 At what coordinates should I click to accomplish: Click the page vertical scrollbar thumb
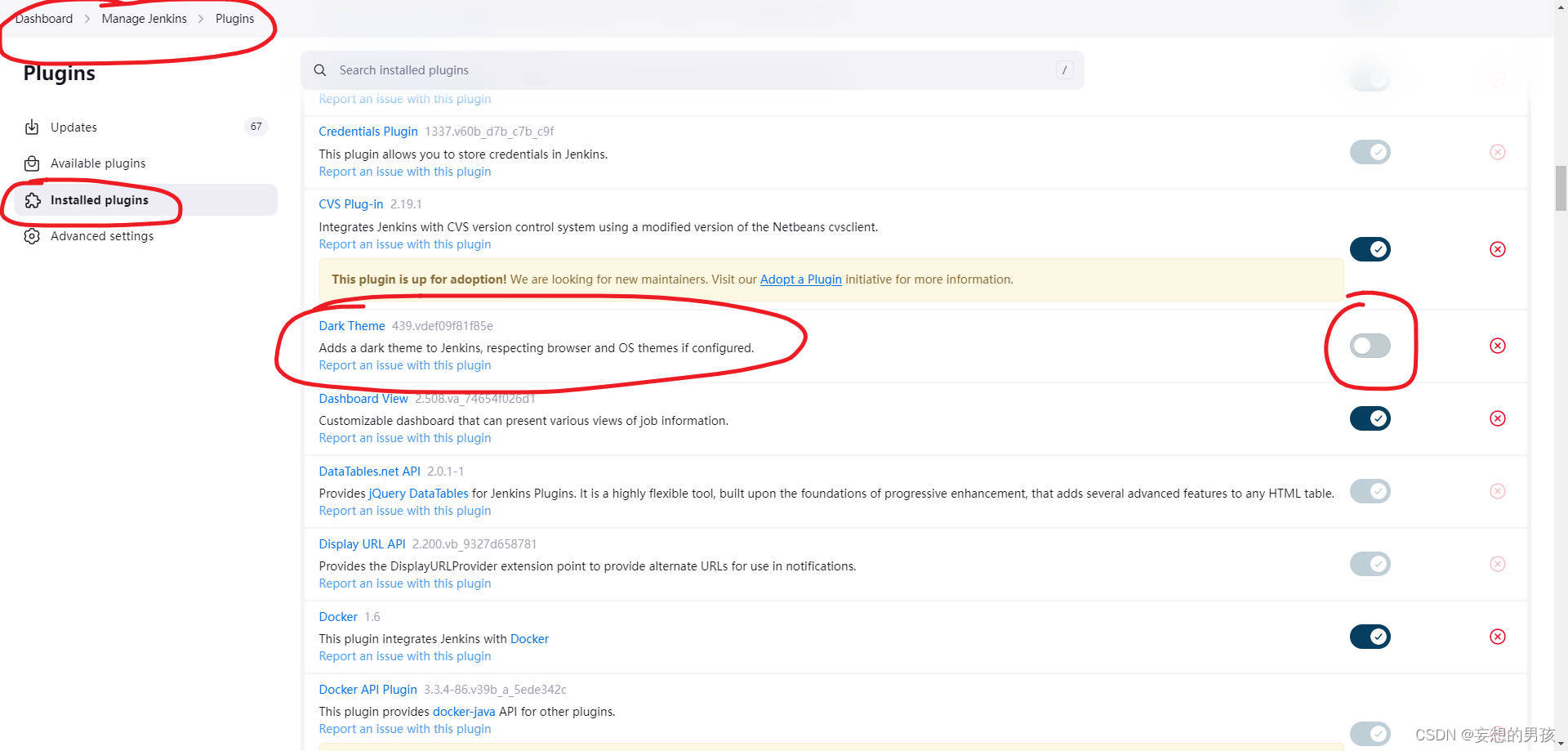point(1561,188)
